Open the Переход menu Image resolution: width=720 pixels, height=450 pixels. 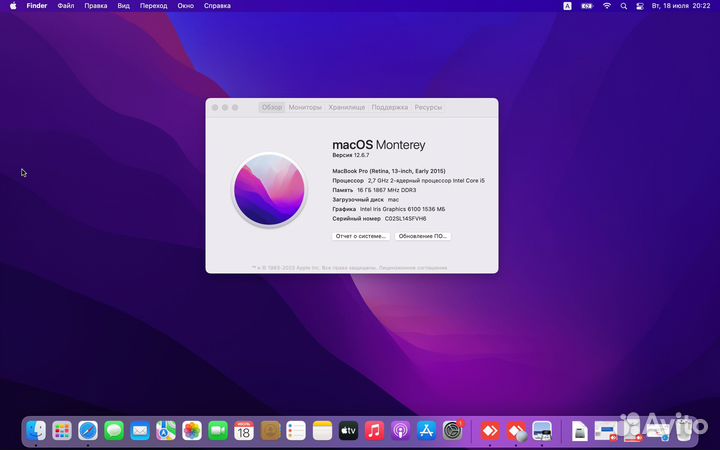click(153, 6)
